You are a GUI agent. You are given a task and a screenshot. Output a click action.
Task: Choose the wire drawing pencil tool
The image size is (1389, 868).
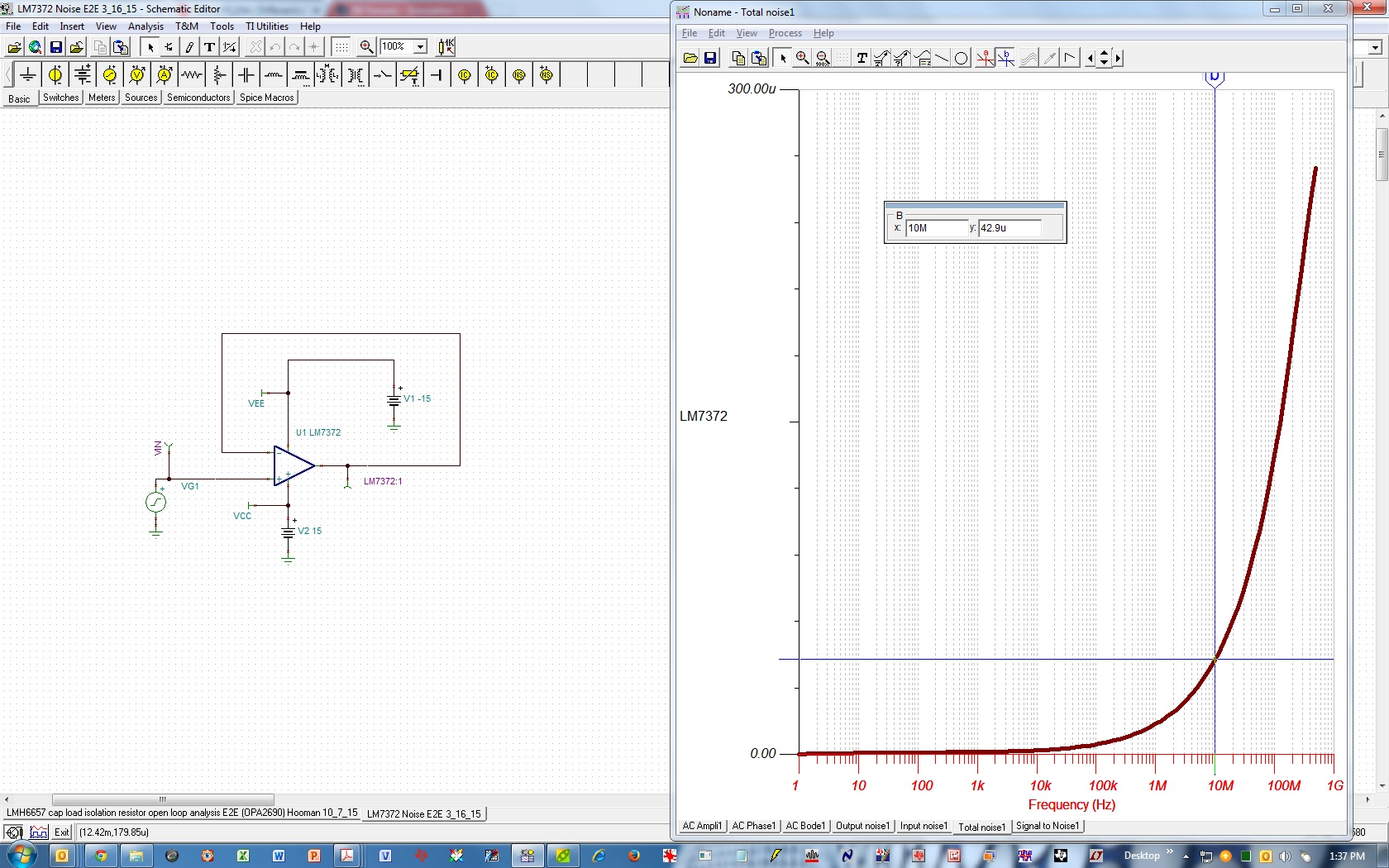pos(189,47)
